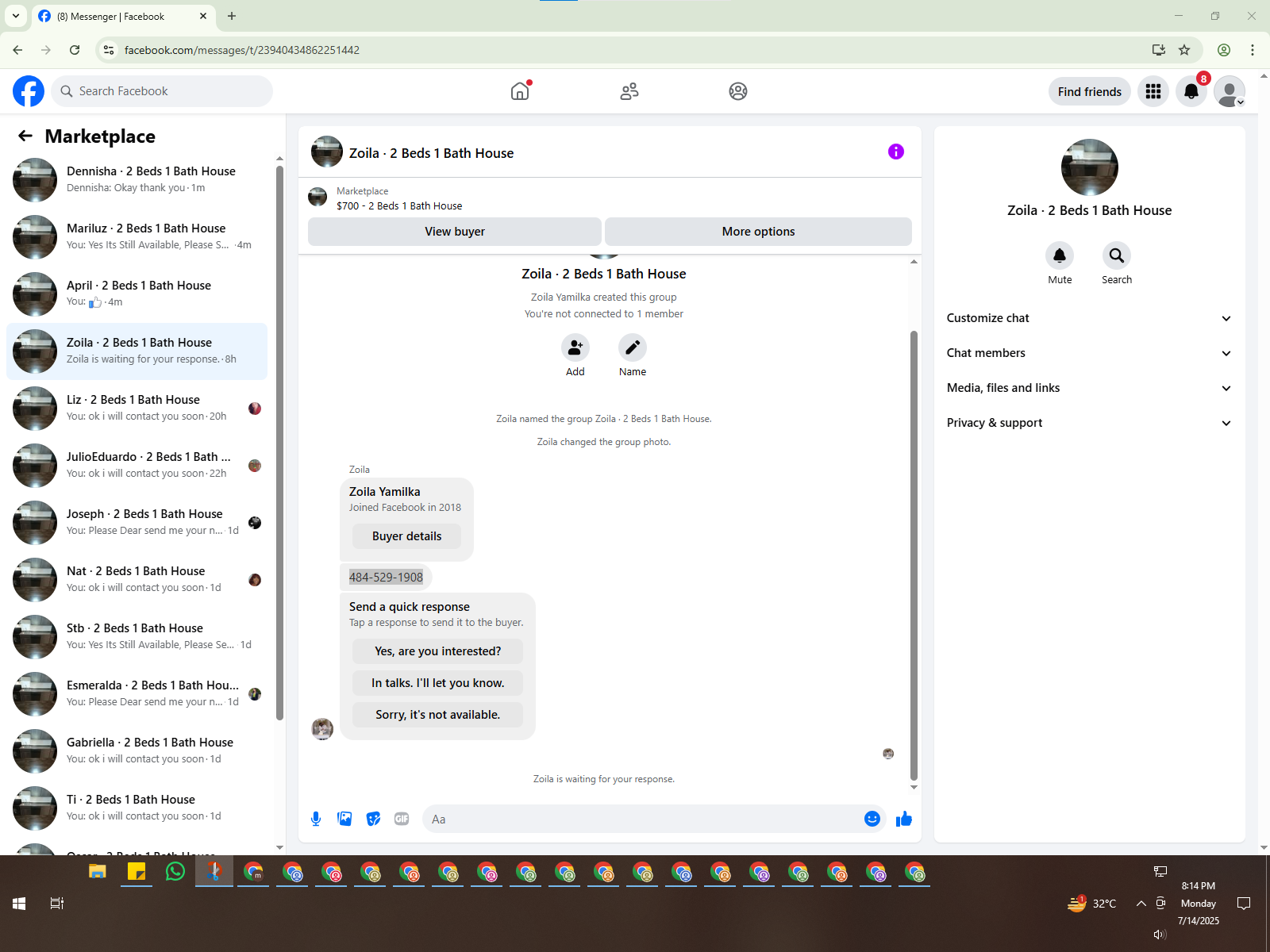The image size is (1270, 952).
Task: Click the 484-529-1908 phone number message
Action: click(386, 578)
